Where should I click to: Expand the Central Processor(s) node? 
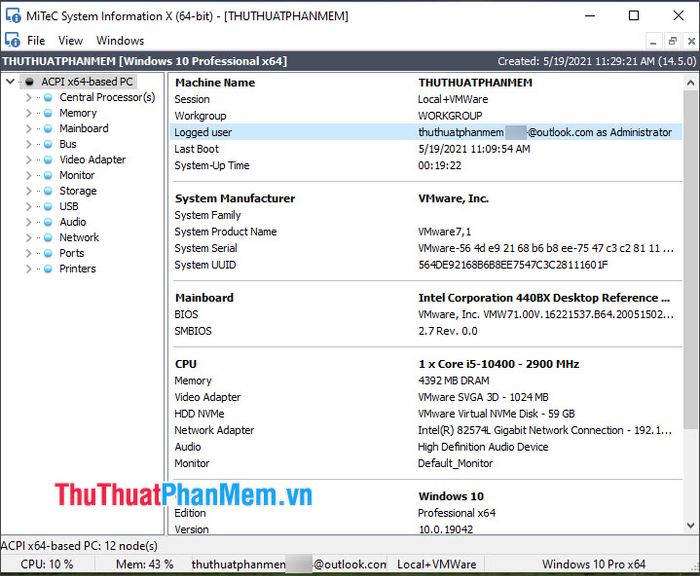[x=29, y=97]
